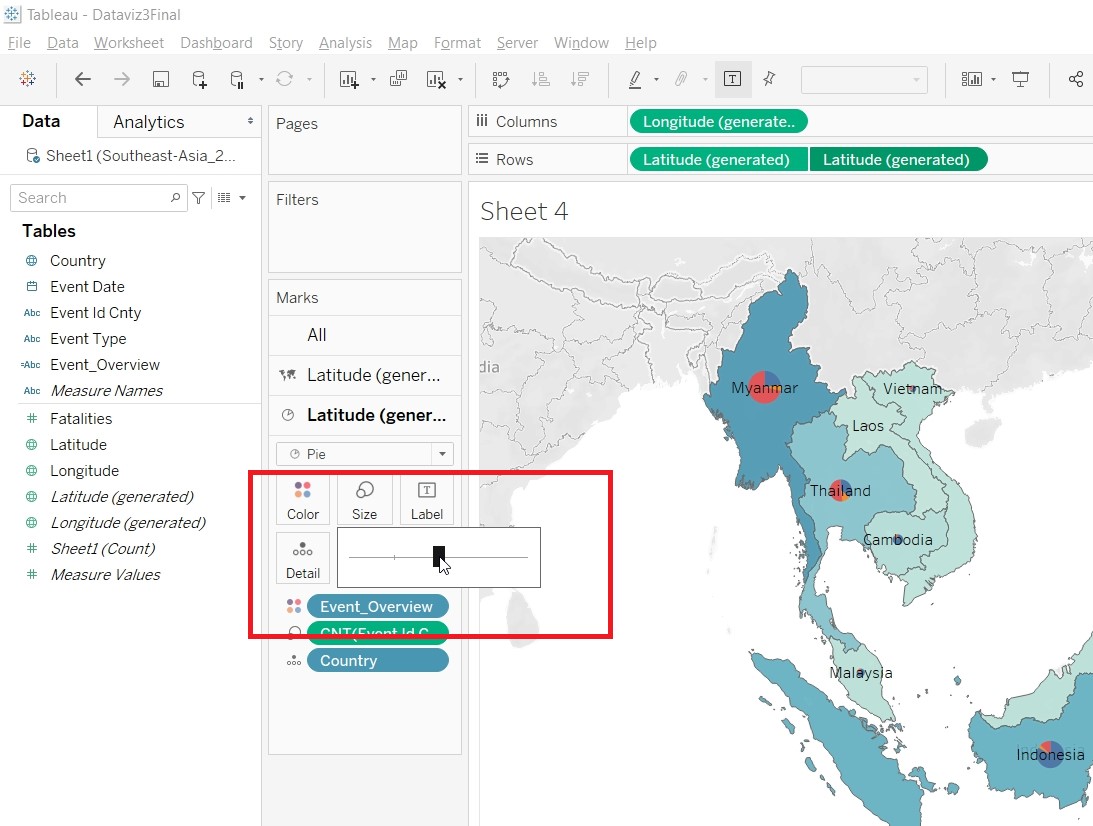This screenshot has width=1093, height=826.
Task: Click the Save workbook toolbar icon
Action: 160,80
